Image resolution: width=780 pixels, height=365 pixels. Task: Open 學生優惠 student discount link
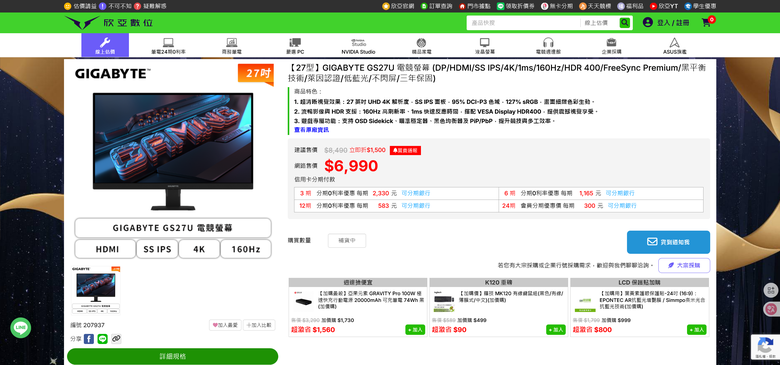pyautogui.click(x=700, y=6)
